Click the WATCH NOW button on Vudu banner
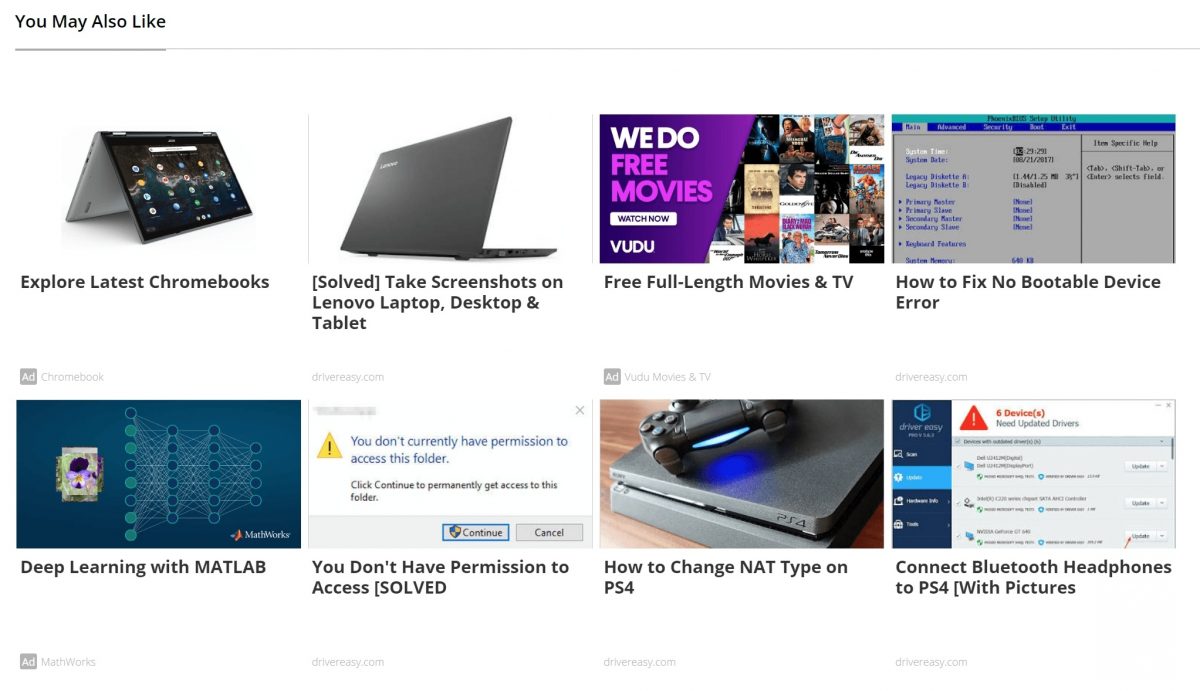This screenshot has height=691, width=1200. [x=643, y=219]
